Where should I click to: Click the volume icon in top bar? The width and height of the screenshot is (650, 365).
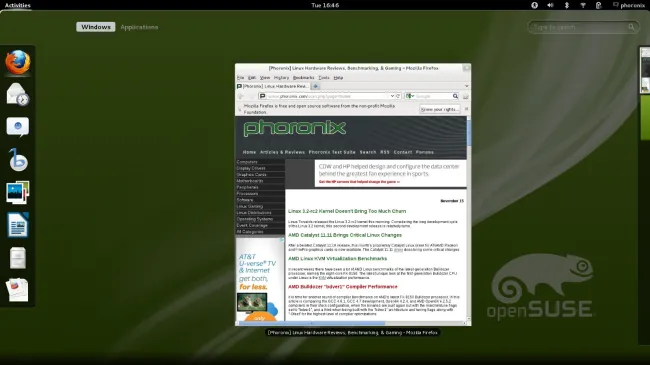(x=550, y=5)
